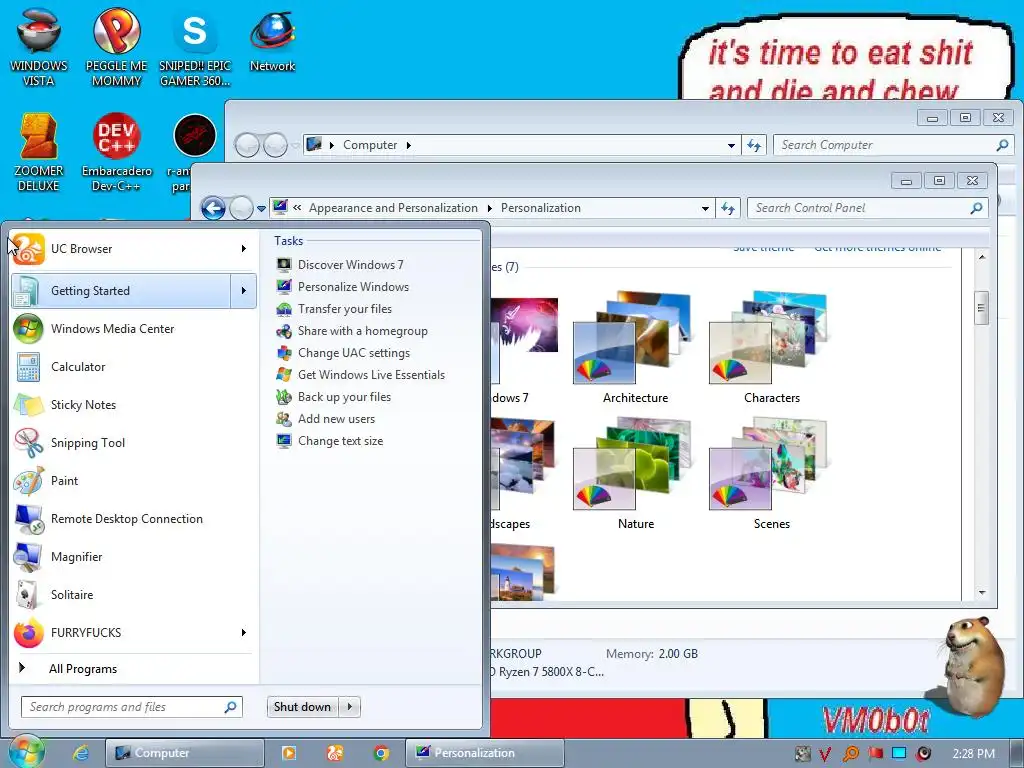1024x768 pixels.
Task: Open the WINDOWS VISTA desktop icon
Action: [39, 47]
